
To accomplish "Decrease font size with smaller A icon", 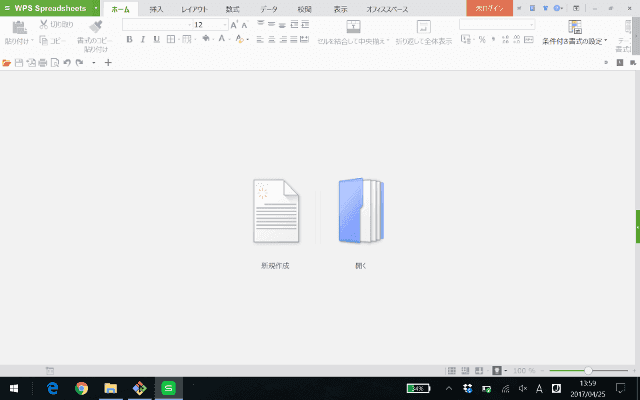I will [x=244, y=25].
